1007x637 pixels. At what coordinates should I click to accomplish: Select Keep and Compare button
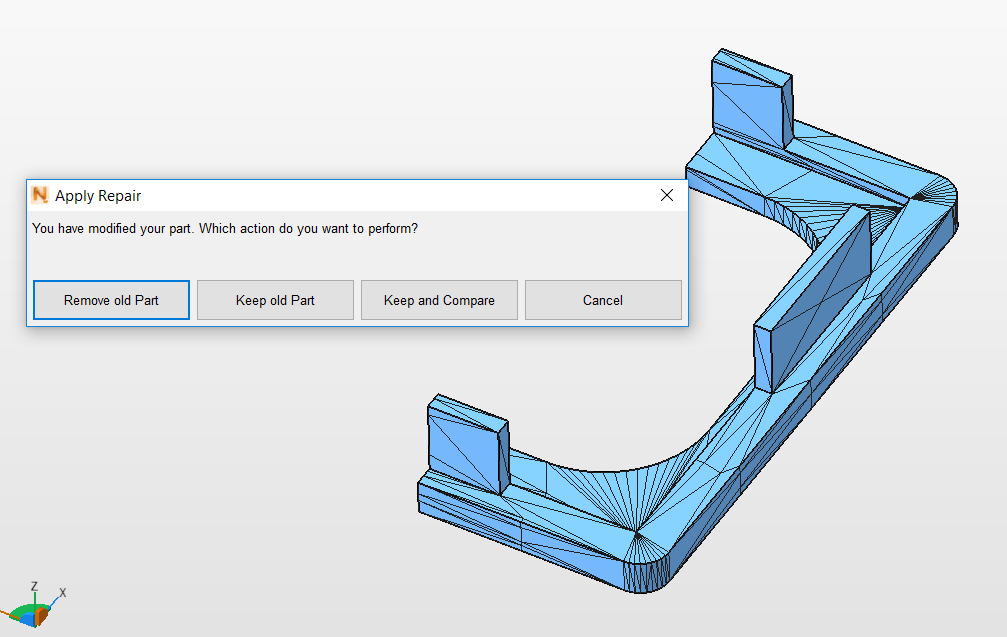pyautogui.click(x=439, y=300)
